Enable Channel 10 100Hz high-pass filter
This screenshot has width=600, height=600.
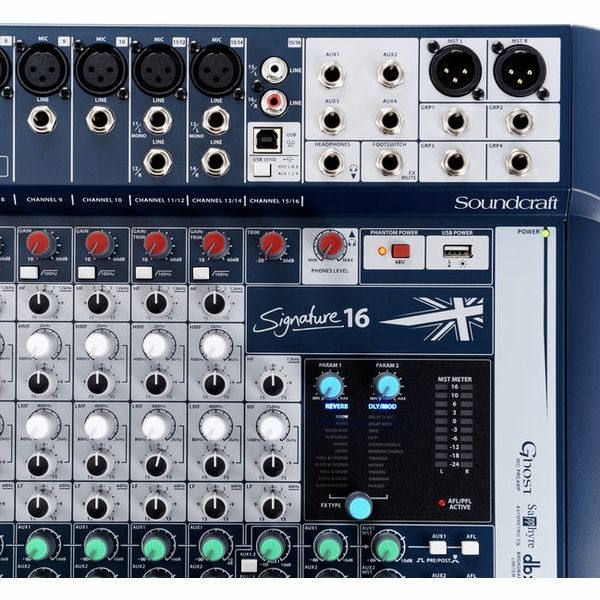87,273
